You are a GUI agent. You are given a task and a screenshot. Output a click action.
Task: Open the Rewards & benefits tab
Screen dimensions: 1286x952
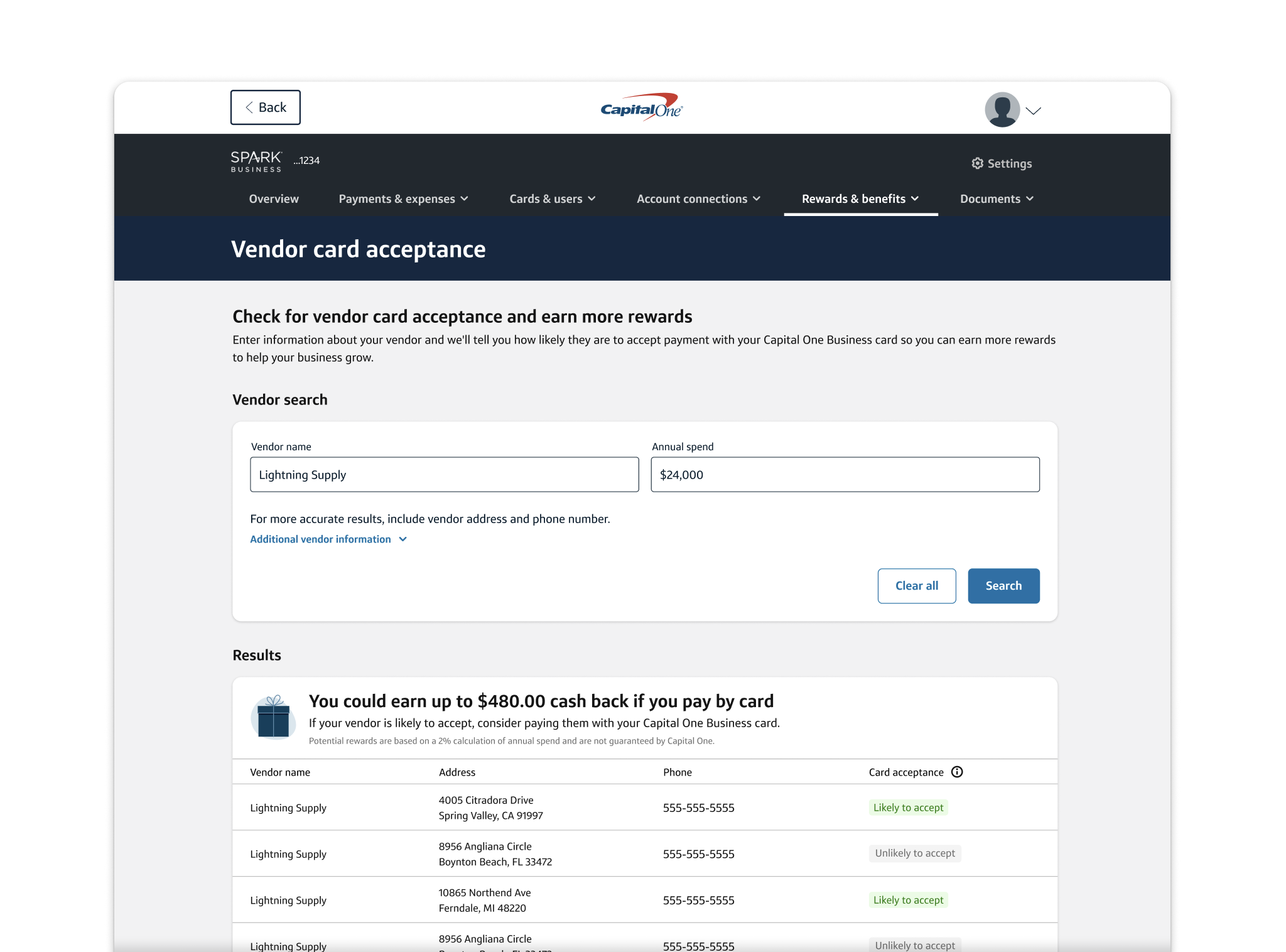pyautogui.click(x=860, y=199)
